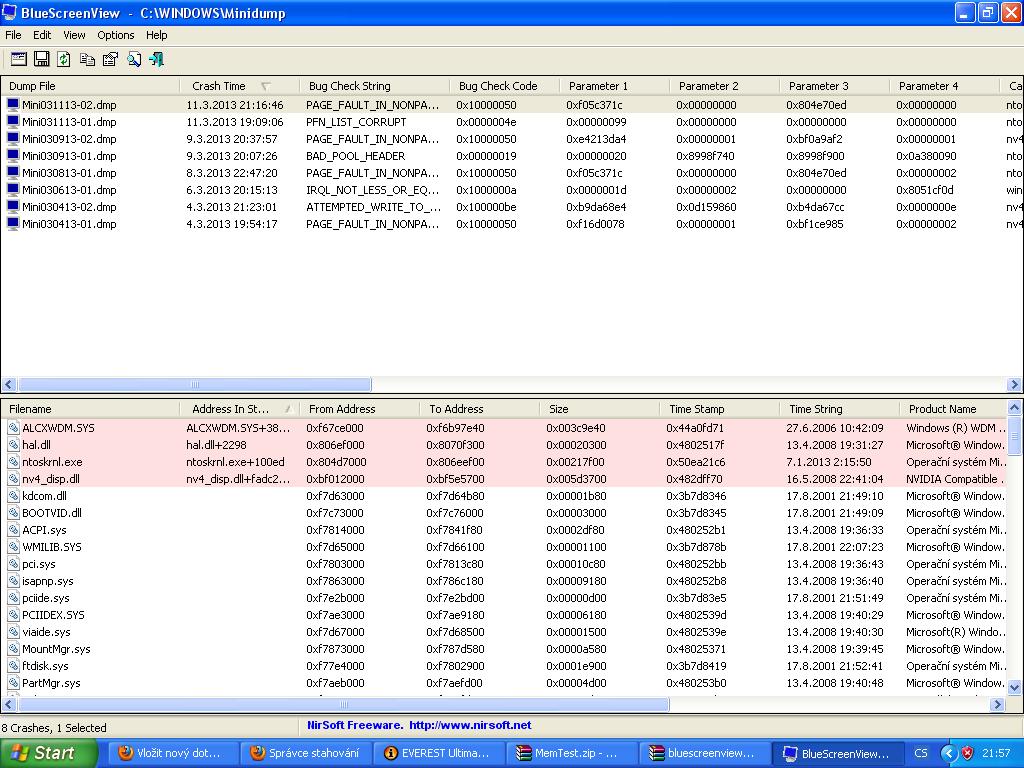Image resolution: width=1024 pixels, height=768 pixels.
Task: Click the hal.dll file icon
Action: point(14,445)
